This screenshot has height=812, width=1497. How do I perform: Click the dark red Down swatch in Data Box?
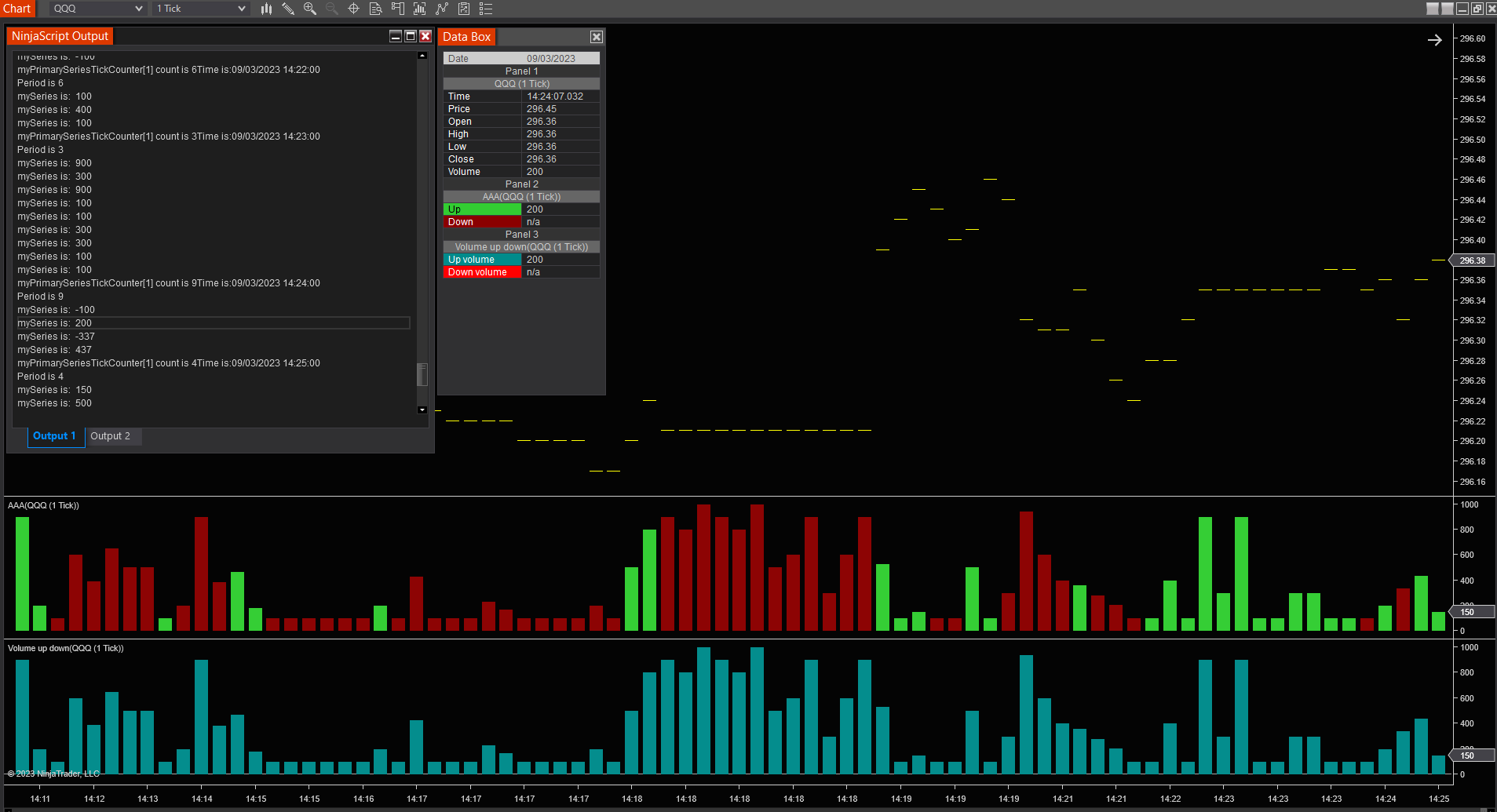pyautogui.click(x=482, y=222)
